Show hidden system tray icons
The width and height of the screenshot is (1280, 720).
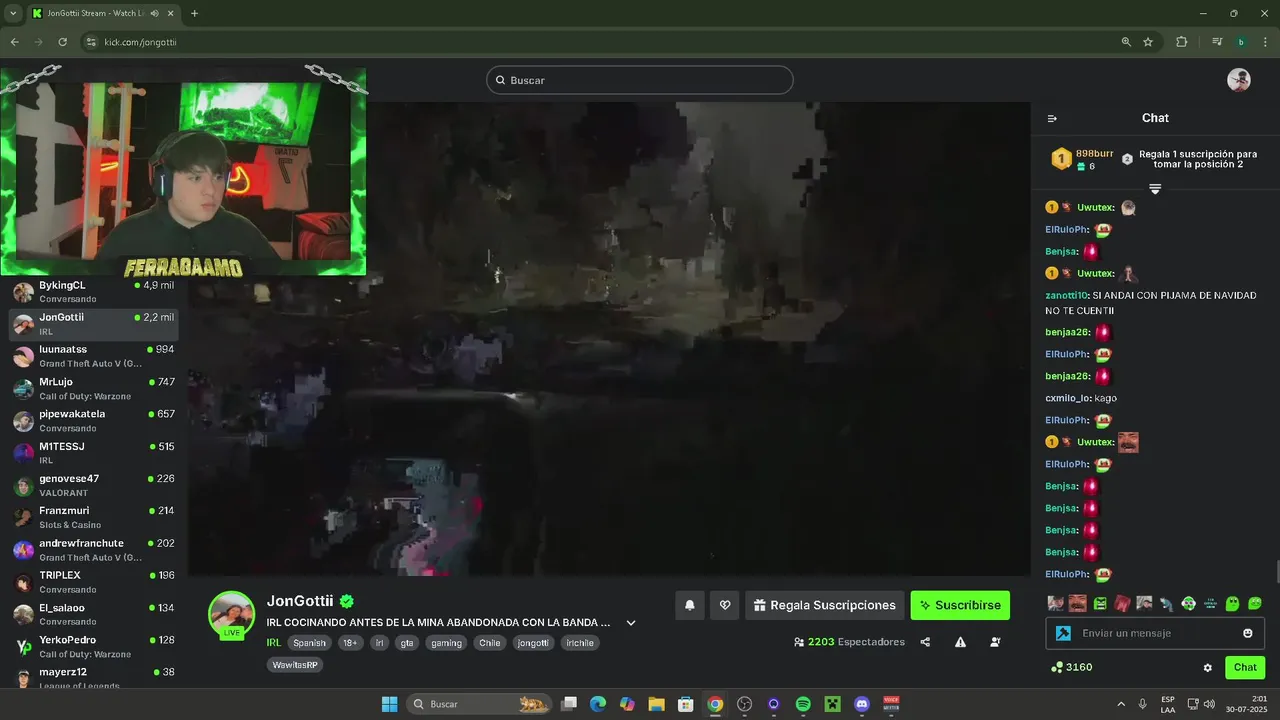pyautogui.click(x=1120, y=704)
